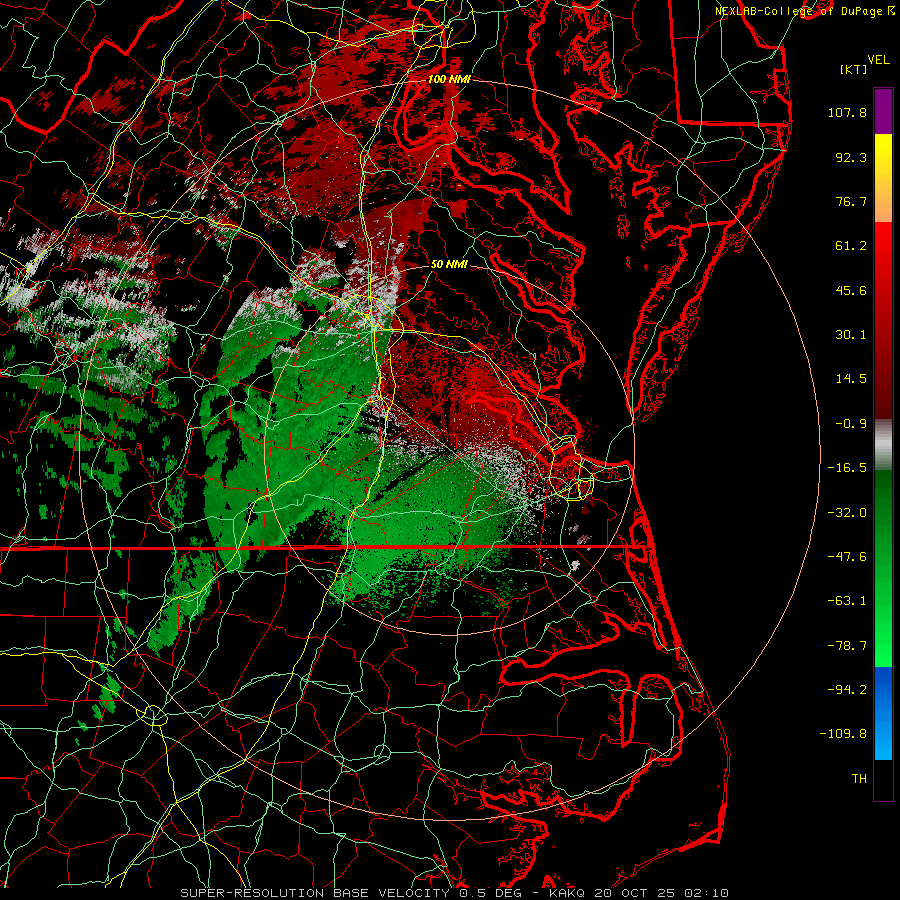This screenshot has height=900, width=900.
Task: Click the -32.0 velocity scale value
Action: [847, 513]
